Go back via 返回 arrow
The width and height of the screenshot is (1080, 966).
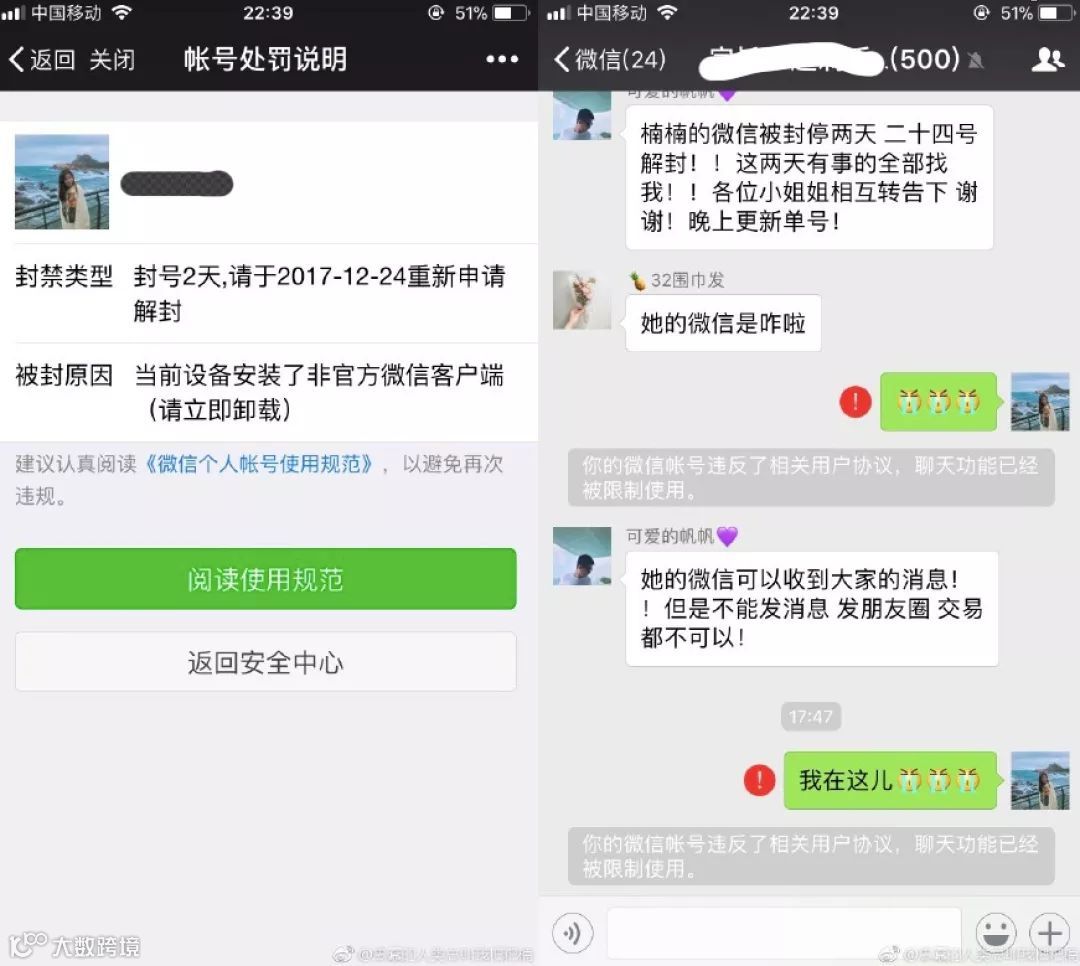(41, 59)
